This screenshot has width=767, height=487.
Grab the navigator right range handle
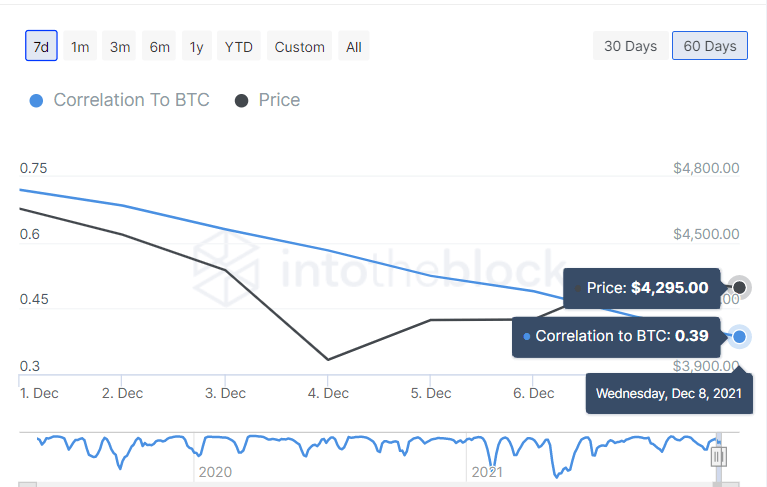[718, 457]
